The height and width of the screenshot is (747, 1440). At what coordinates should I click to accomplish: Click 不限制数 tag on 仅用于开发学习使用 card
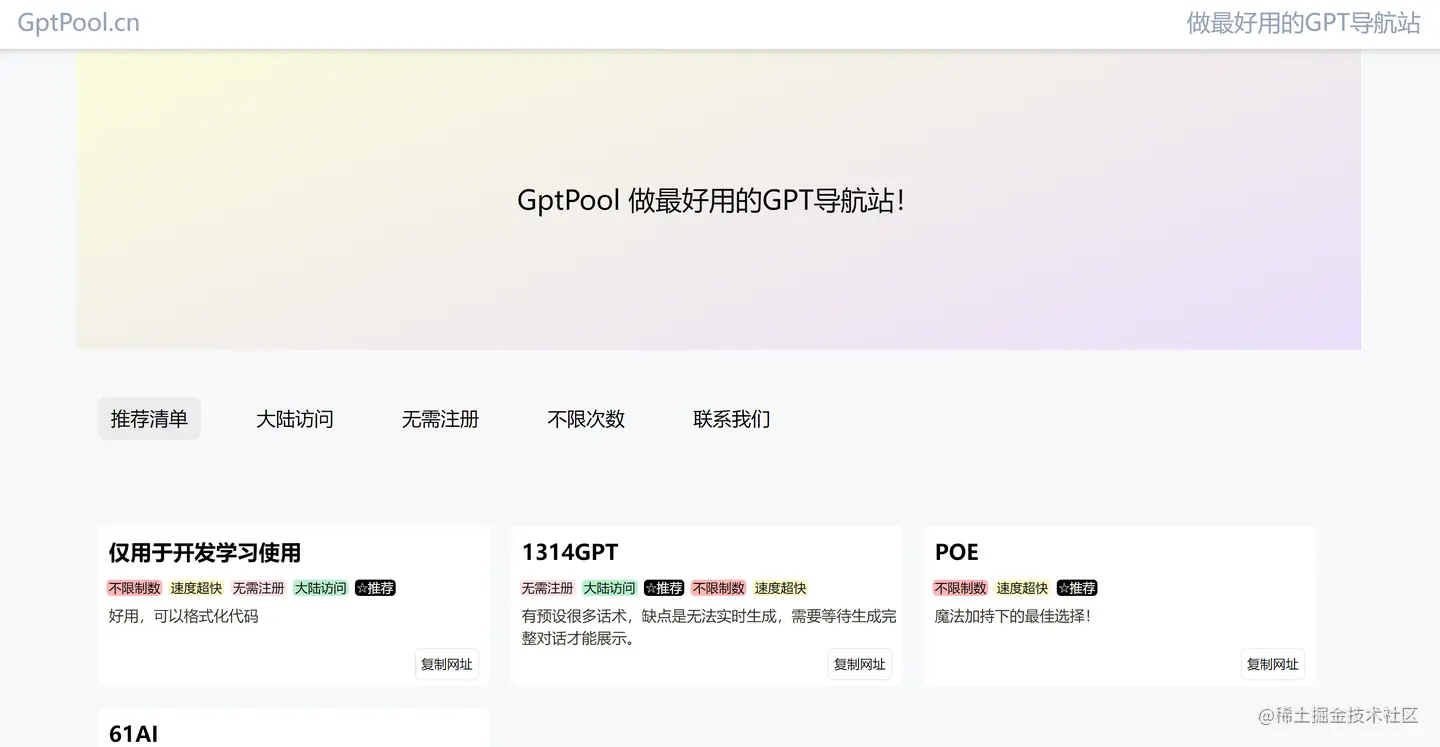click(x=135, y=588)
